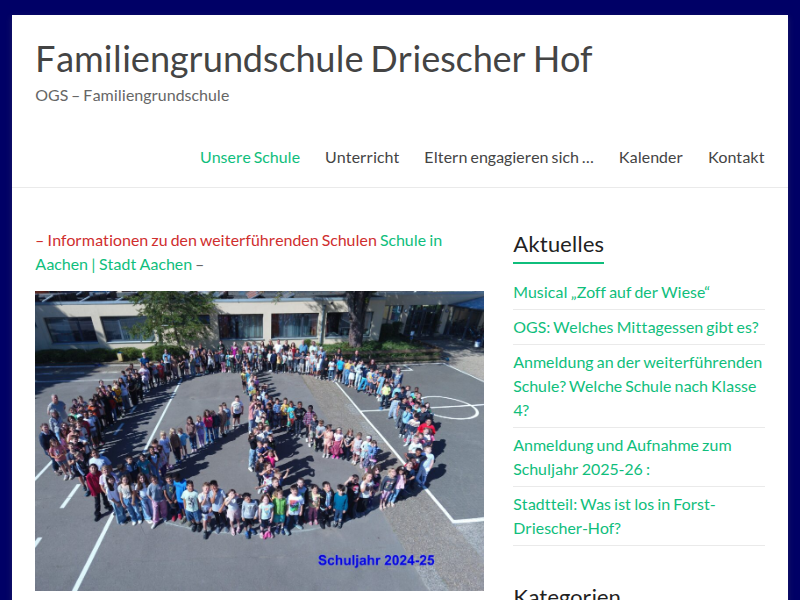Click the OGS – Familiengrundschule tagline

coord(132,96)
